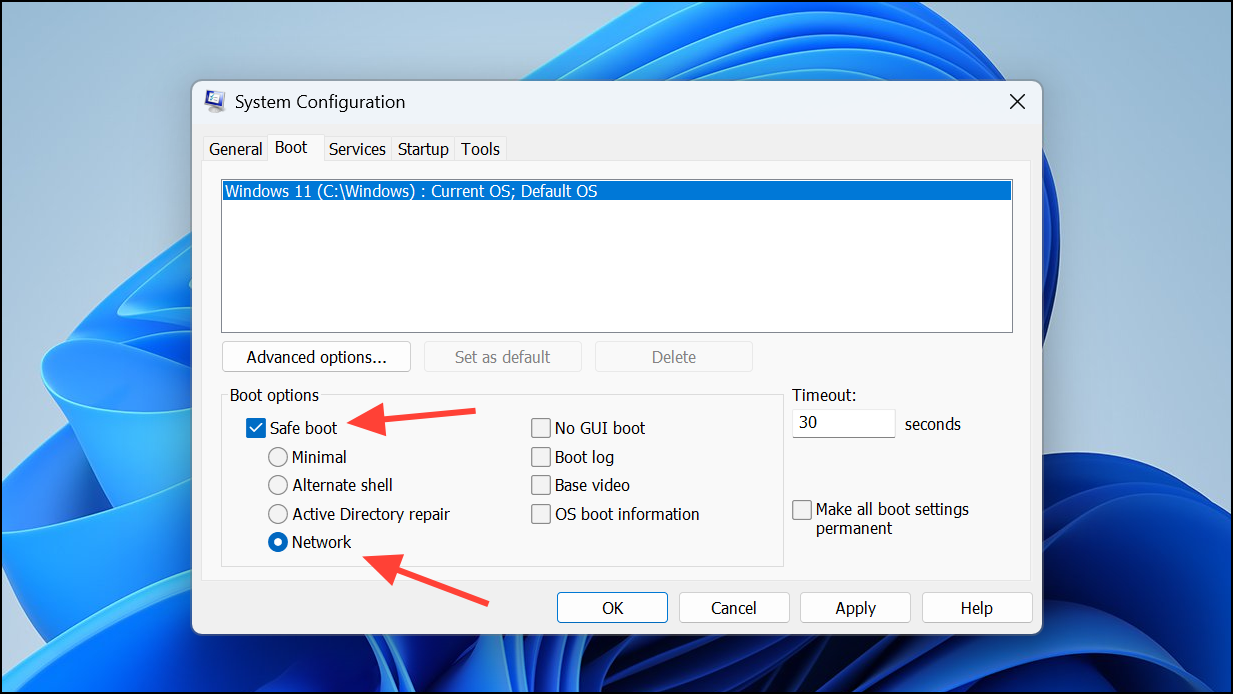Enable No GUI boot
This screenshot has width=1233, height=694.
(x=541, y=427)
